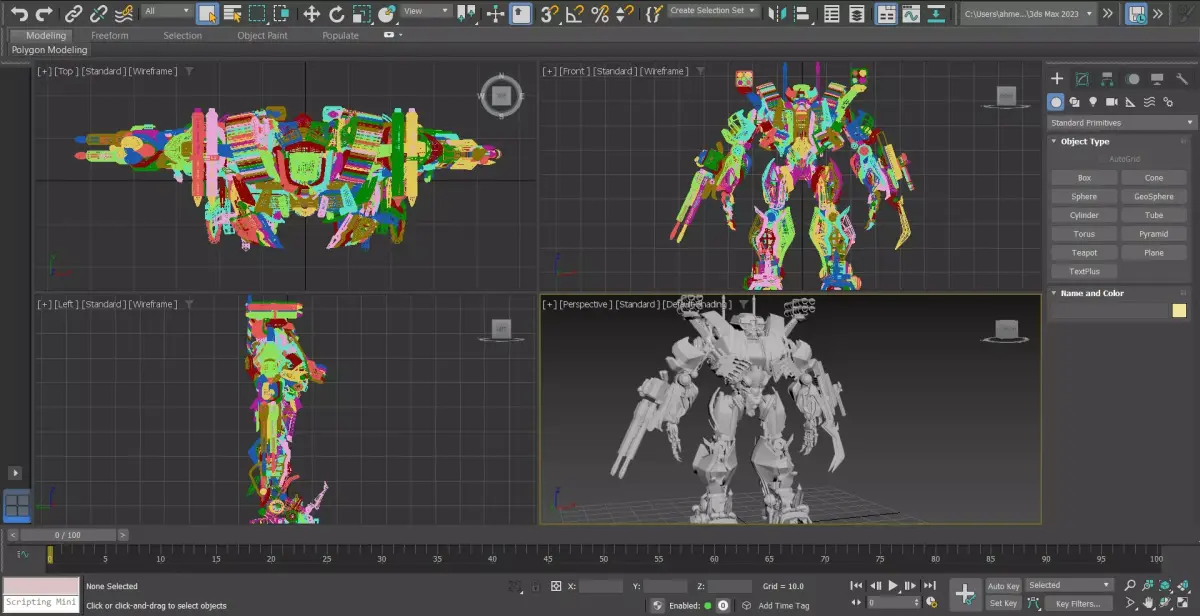Click the Undo arrow icon
The image size is (1200, 616).
pos(18,14)
